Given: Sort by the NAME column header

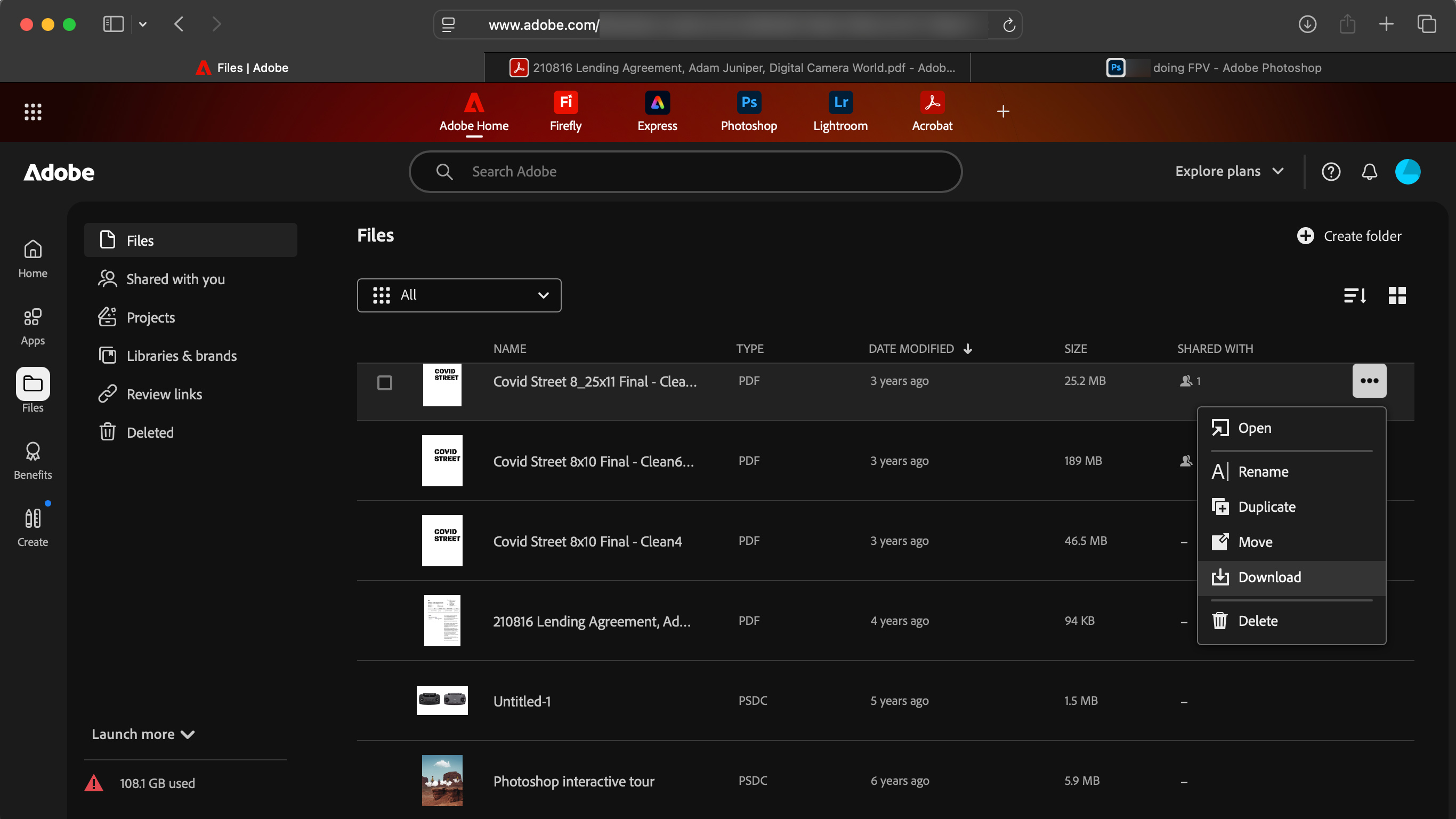Looking at the screenshot, I should 509,348.
